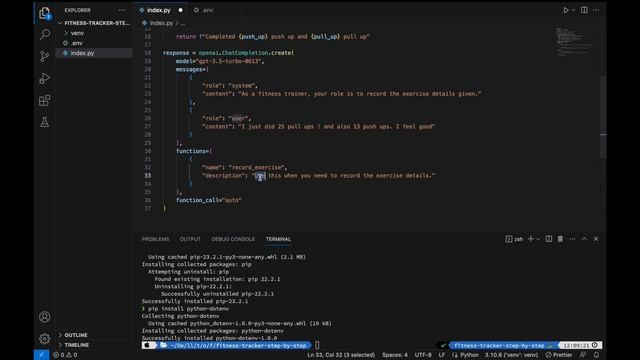Open the Run and Debug view

[44, 78]
